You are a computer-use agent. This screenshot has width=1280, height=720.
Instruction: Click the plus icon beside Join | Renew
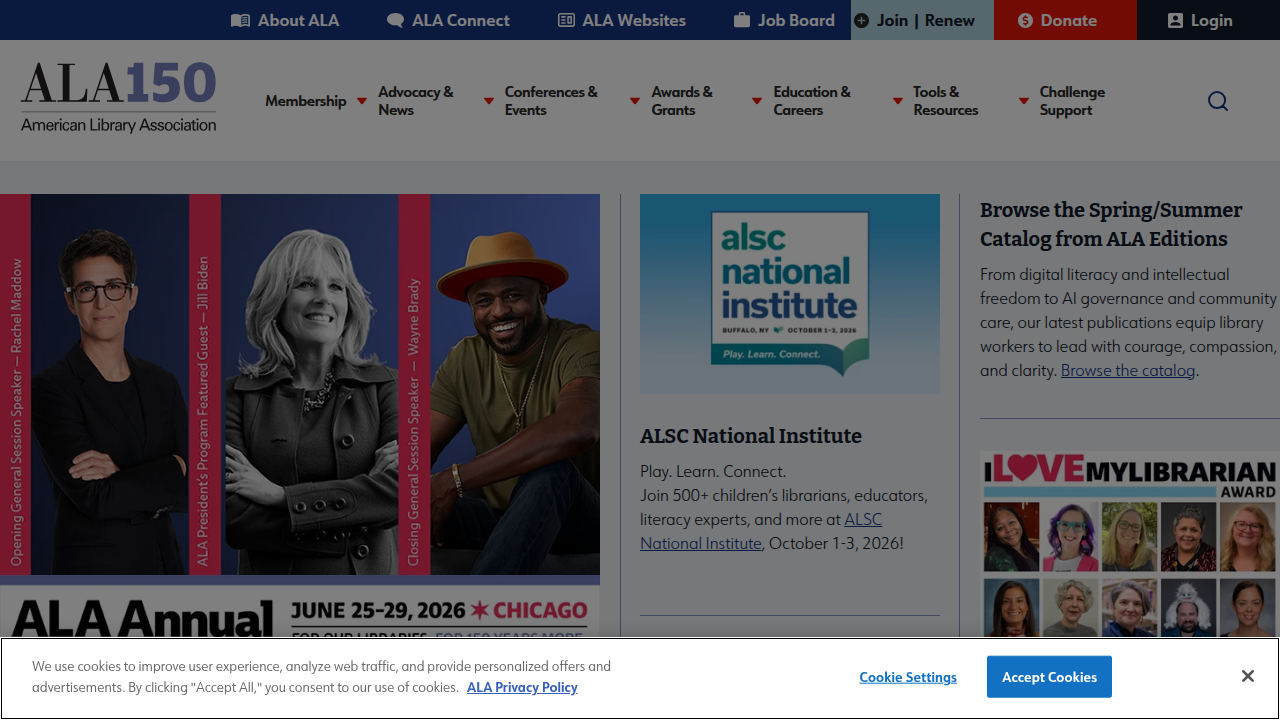click(861, 20)
